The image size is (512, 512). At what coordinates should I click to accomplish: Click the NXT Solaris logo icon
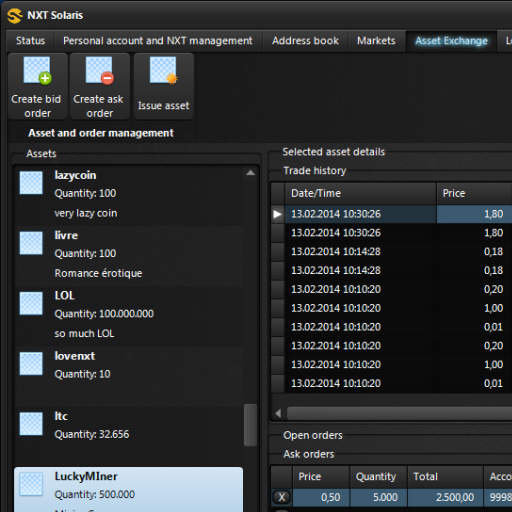15,16
